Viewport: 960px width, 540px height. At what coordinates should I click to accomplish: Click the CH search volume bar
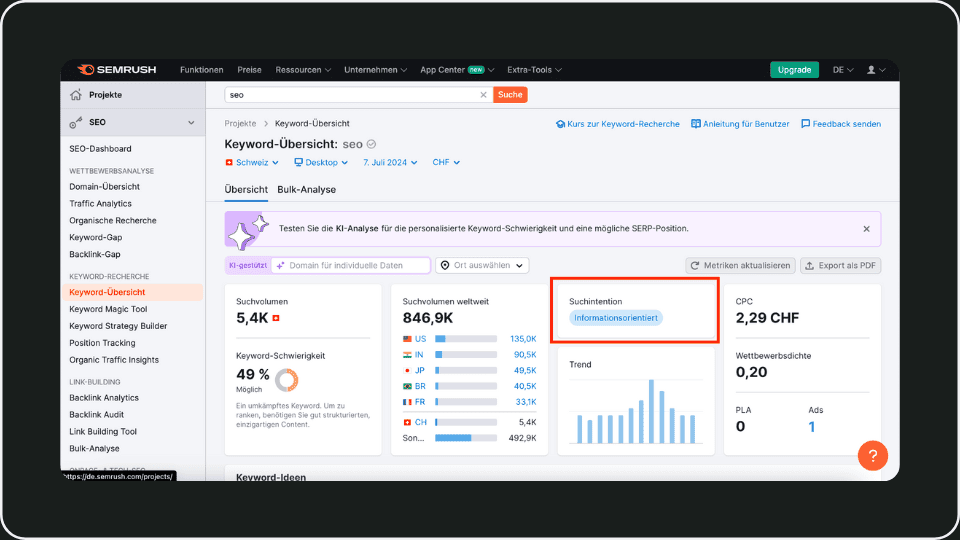pyautogui.click(x=466, y=422)
